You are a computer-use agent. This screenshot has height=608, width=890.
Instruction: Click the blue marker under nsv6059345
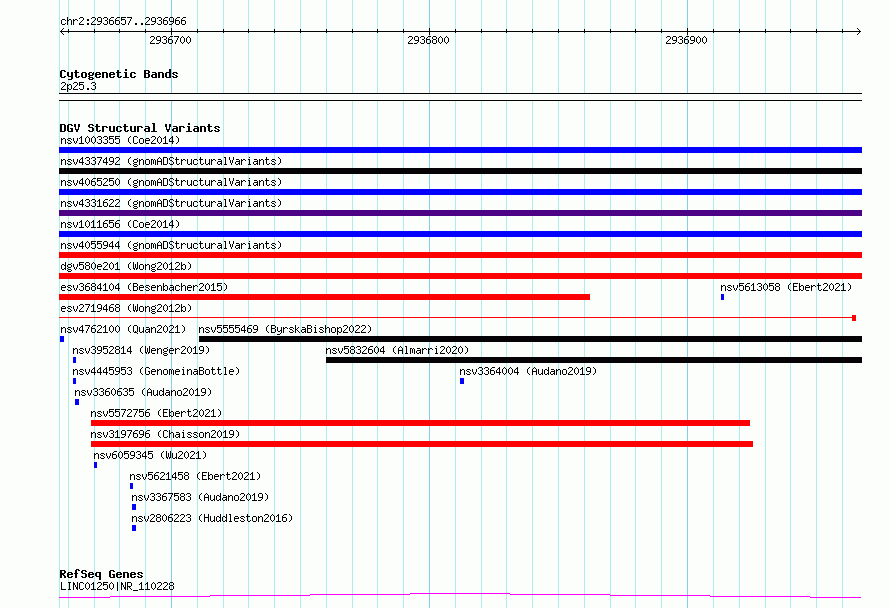(x=95, y=465)
